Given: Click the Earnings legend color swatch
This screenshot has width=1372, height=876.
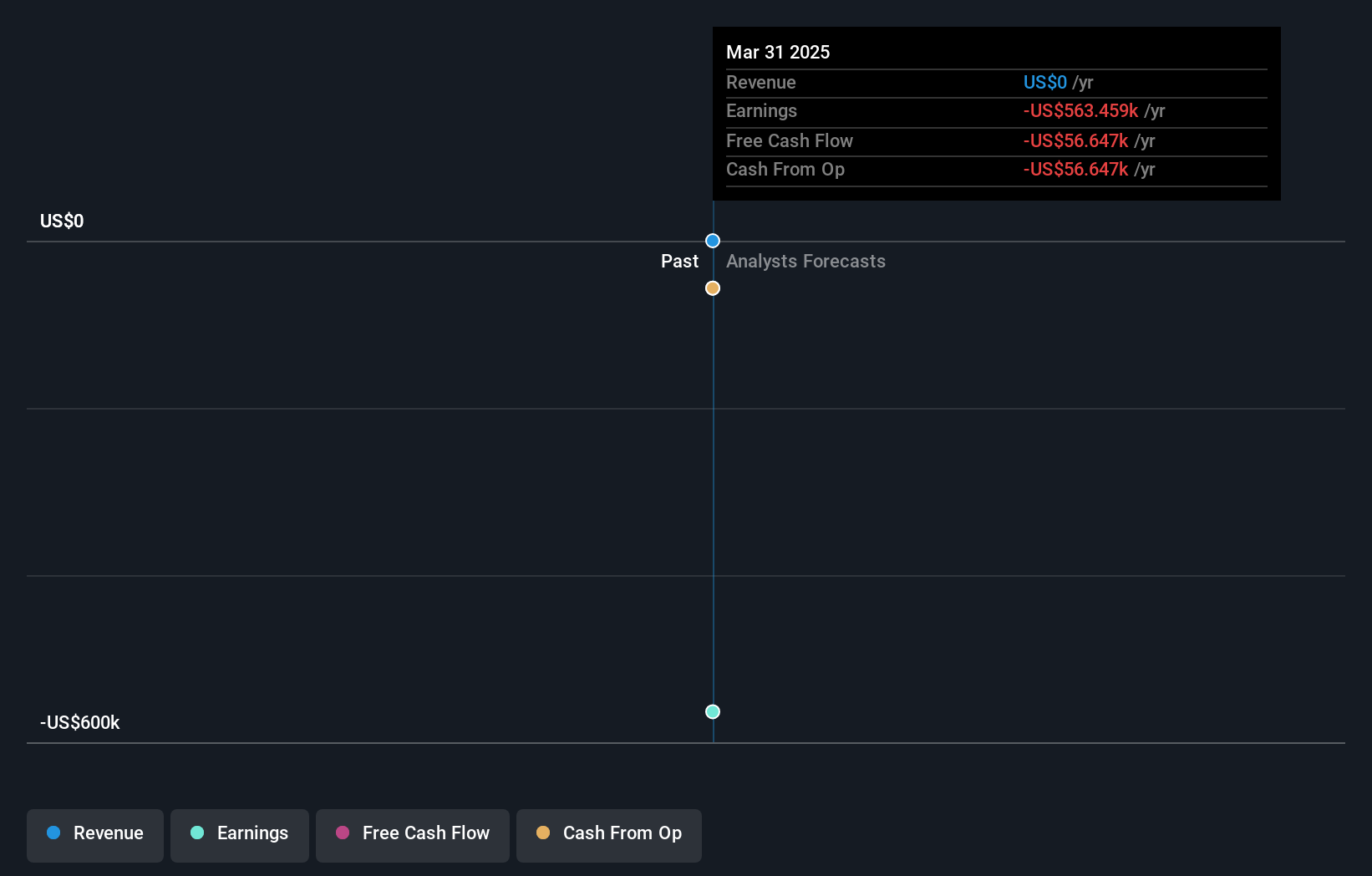Looking at the screenshot, I should coord(196,833).
